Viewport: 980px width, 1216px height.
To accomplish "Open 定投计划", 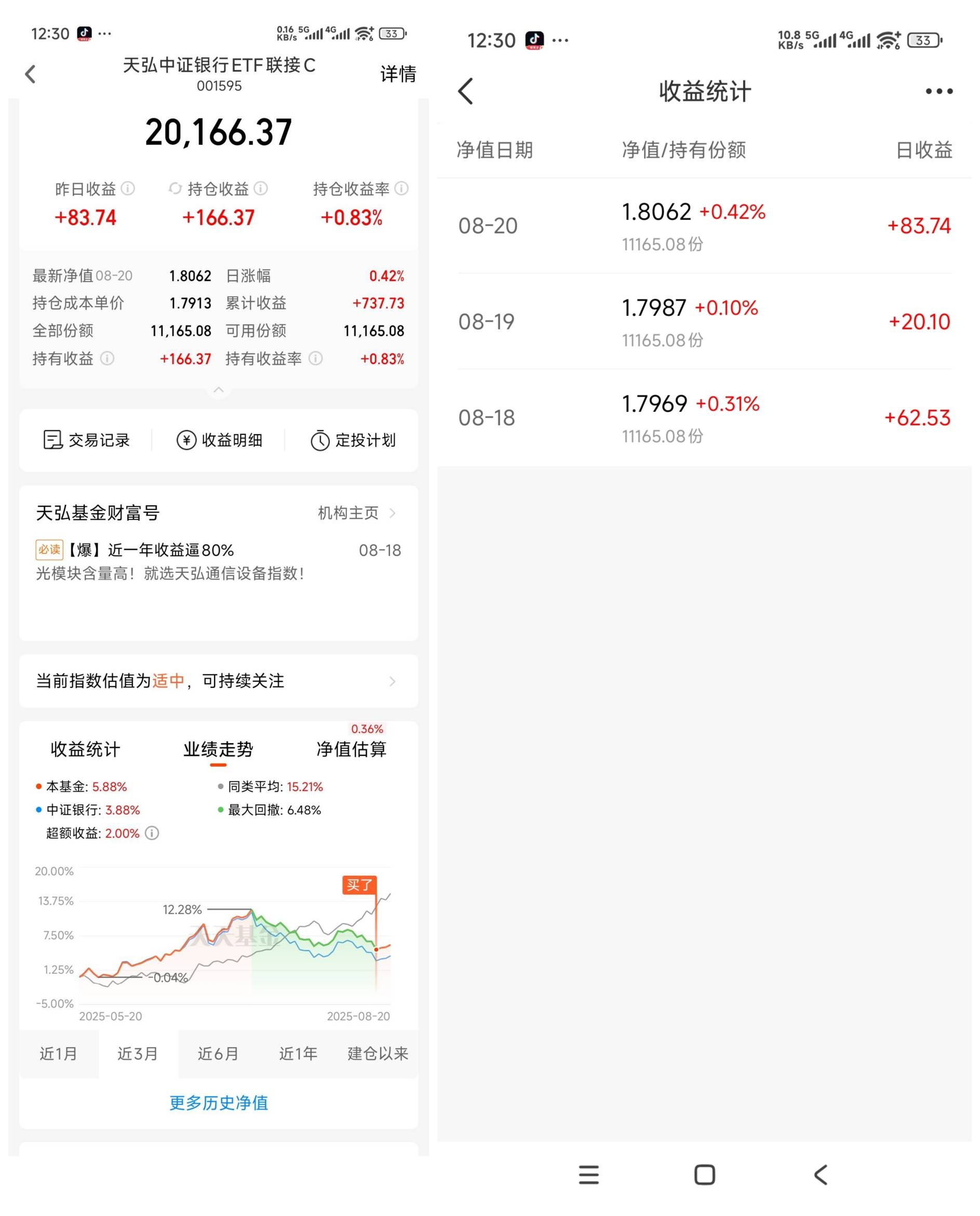I will pos(353,440).
